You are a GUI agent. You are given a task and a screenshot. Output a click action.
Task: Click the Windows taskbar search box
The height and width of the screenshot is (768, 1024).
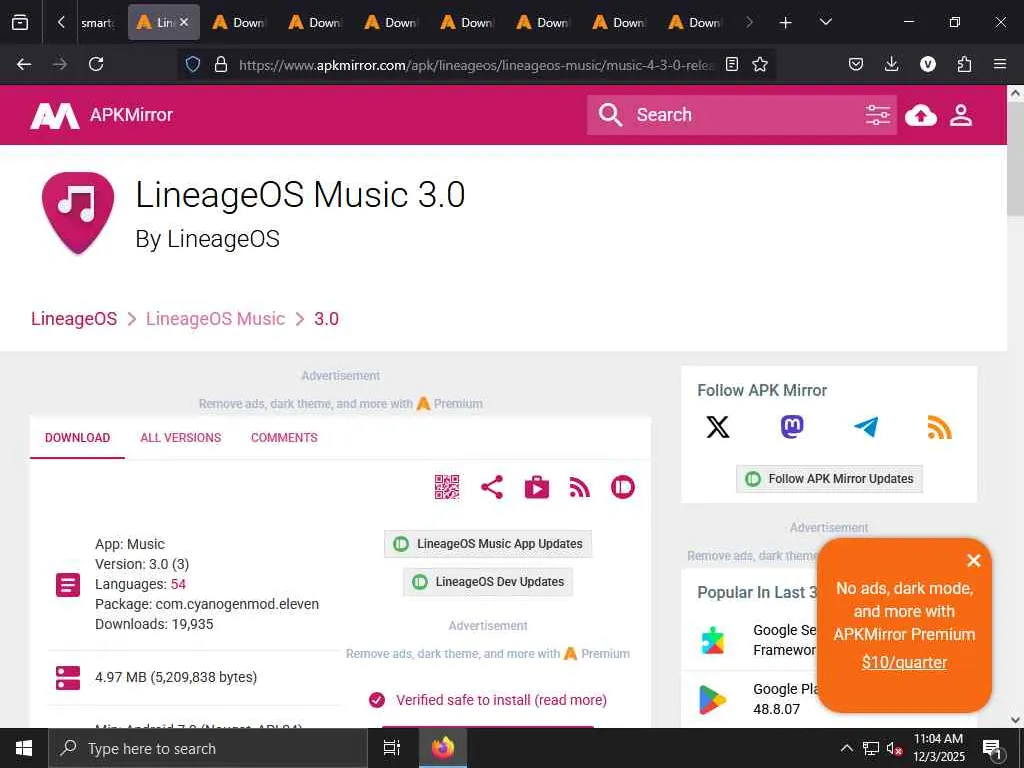pyautogui.click(x=208, y=748)
